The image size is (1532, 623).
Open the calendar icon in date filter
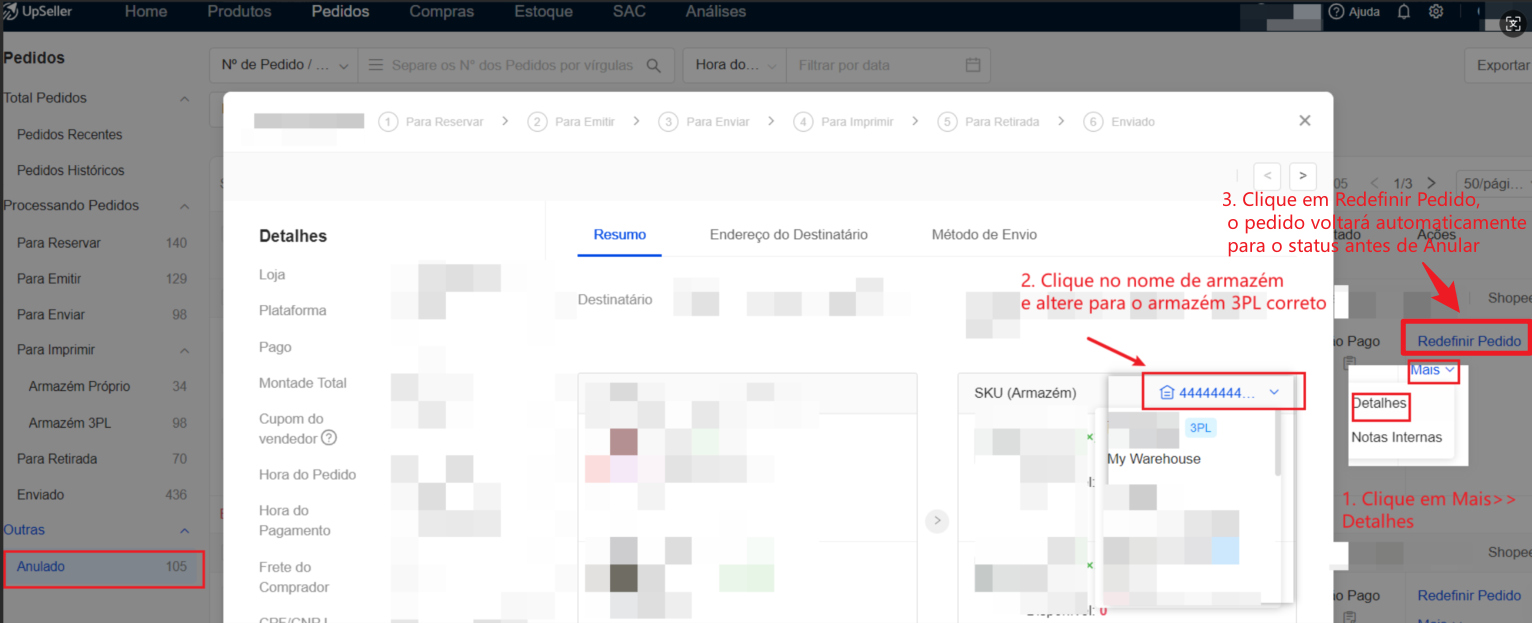[x=972, y=66]
